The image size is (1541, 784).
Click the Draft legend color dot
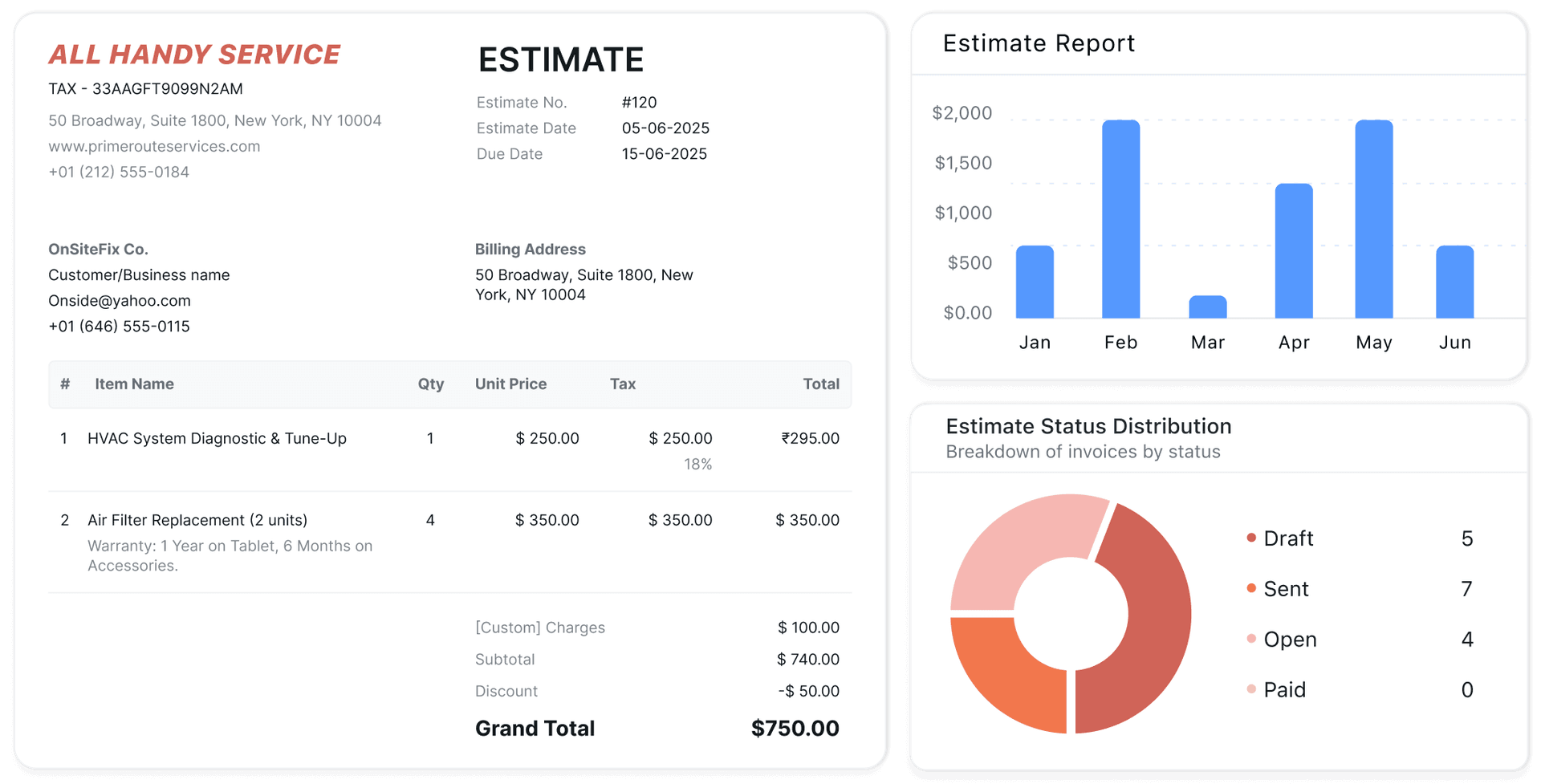coord(1250,538)
